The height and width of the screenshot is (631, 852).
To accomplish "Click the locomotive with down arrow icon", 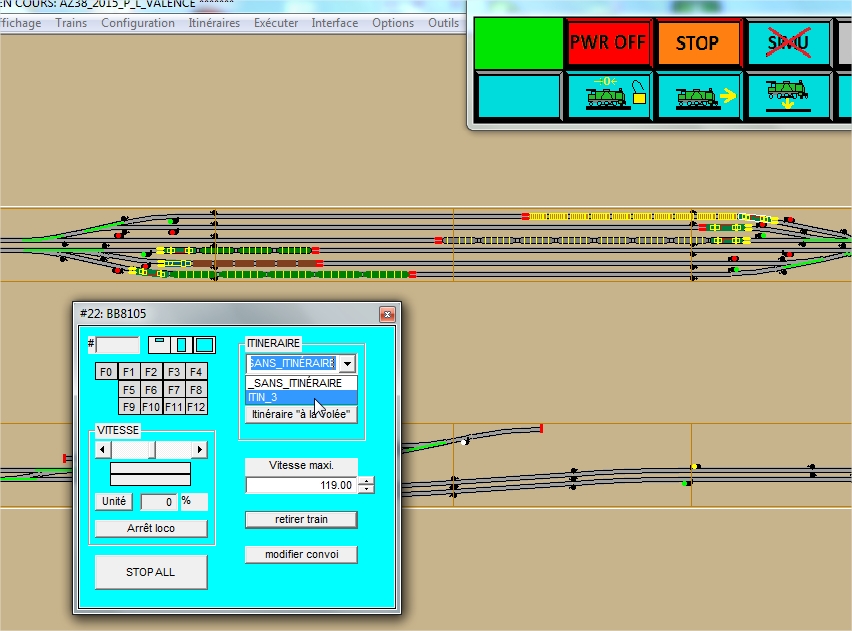I will [789, 96].
